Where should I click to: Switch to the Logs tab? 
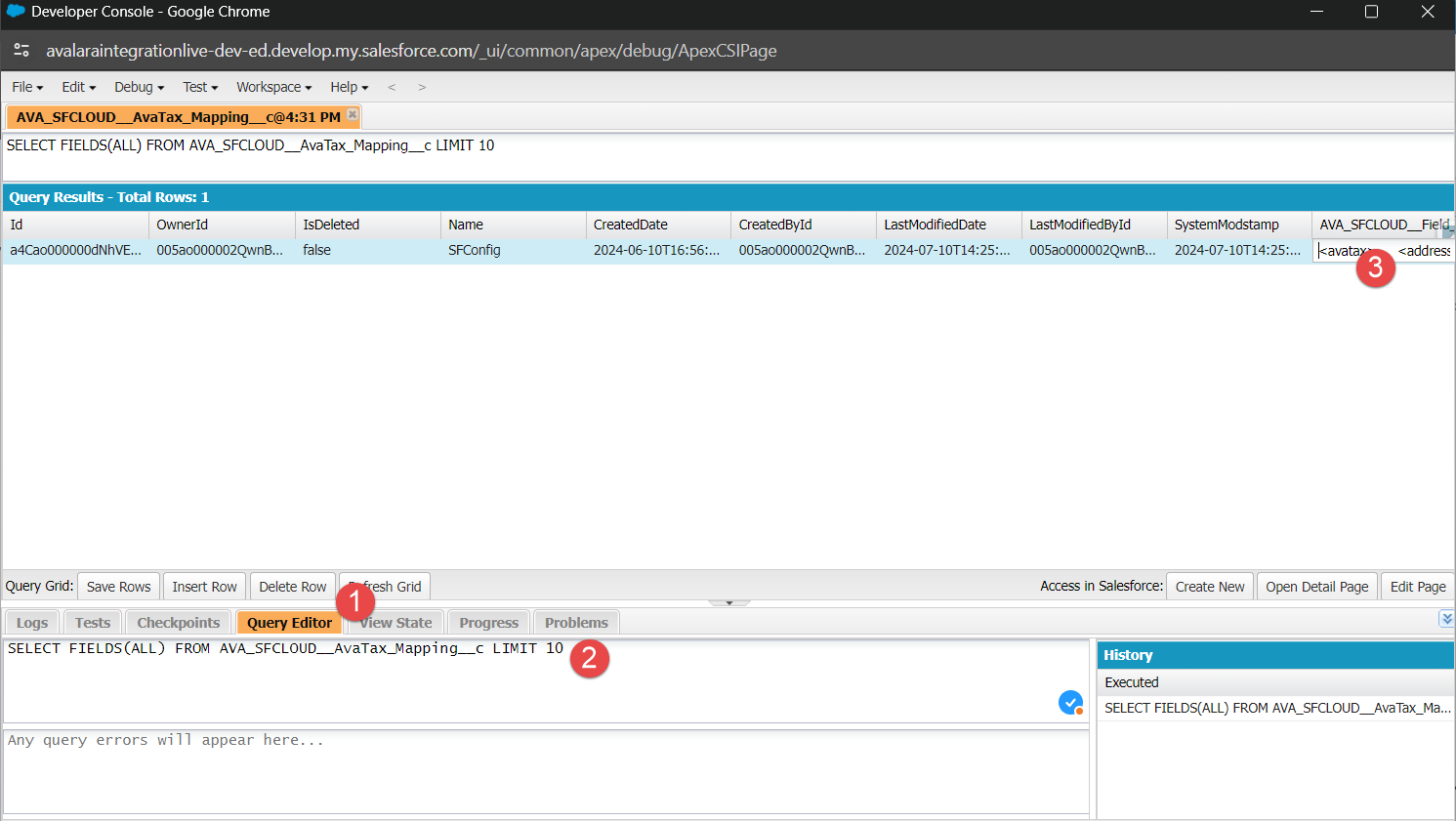[x=32, y=623]
